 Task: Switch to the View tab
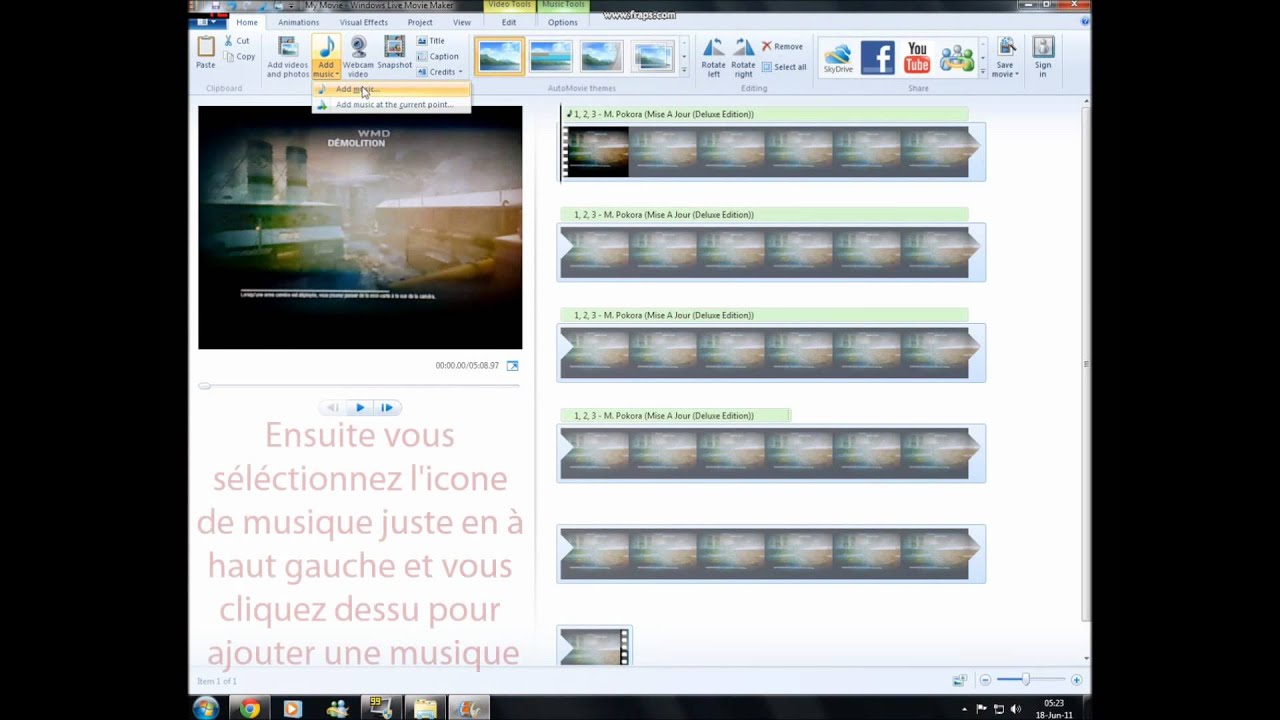click(x=461, y=22)
